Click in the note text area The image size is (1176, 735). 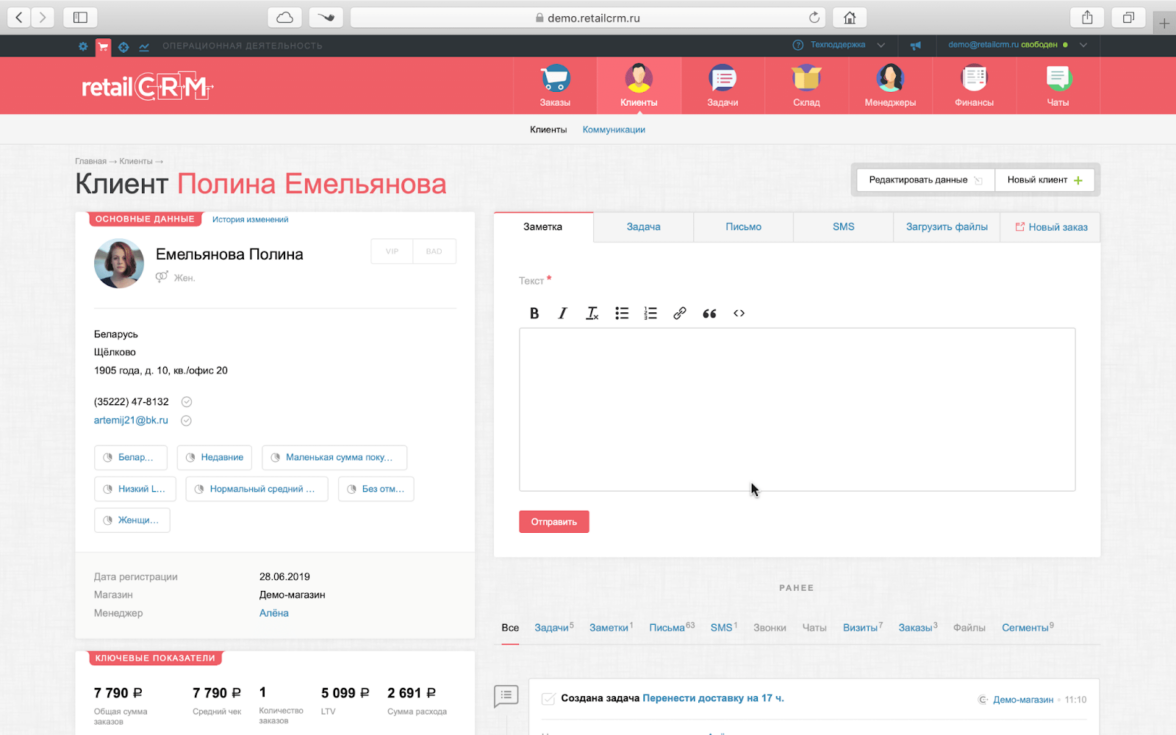[796, 410]
